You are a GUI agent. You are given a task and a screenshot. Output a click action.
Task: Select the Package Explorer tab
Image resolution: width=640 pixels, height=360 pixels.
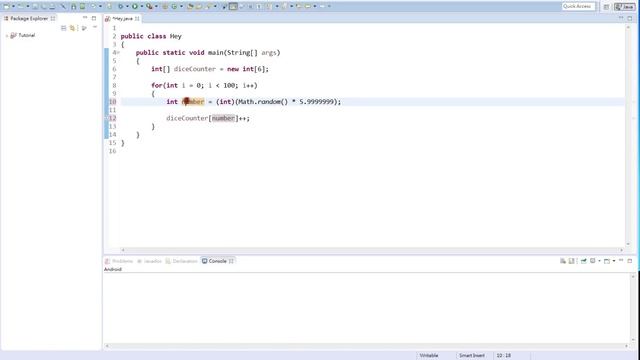tap(29, 18)
